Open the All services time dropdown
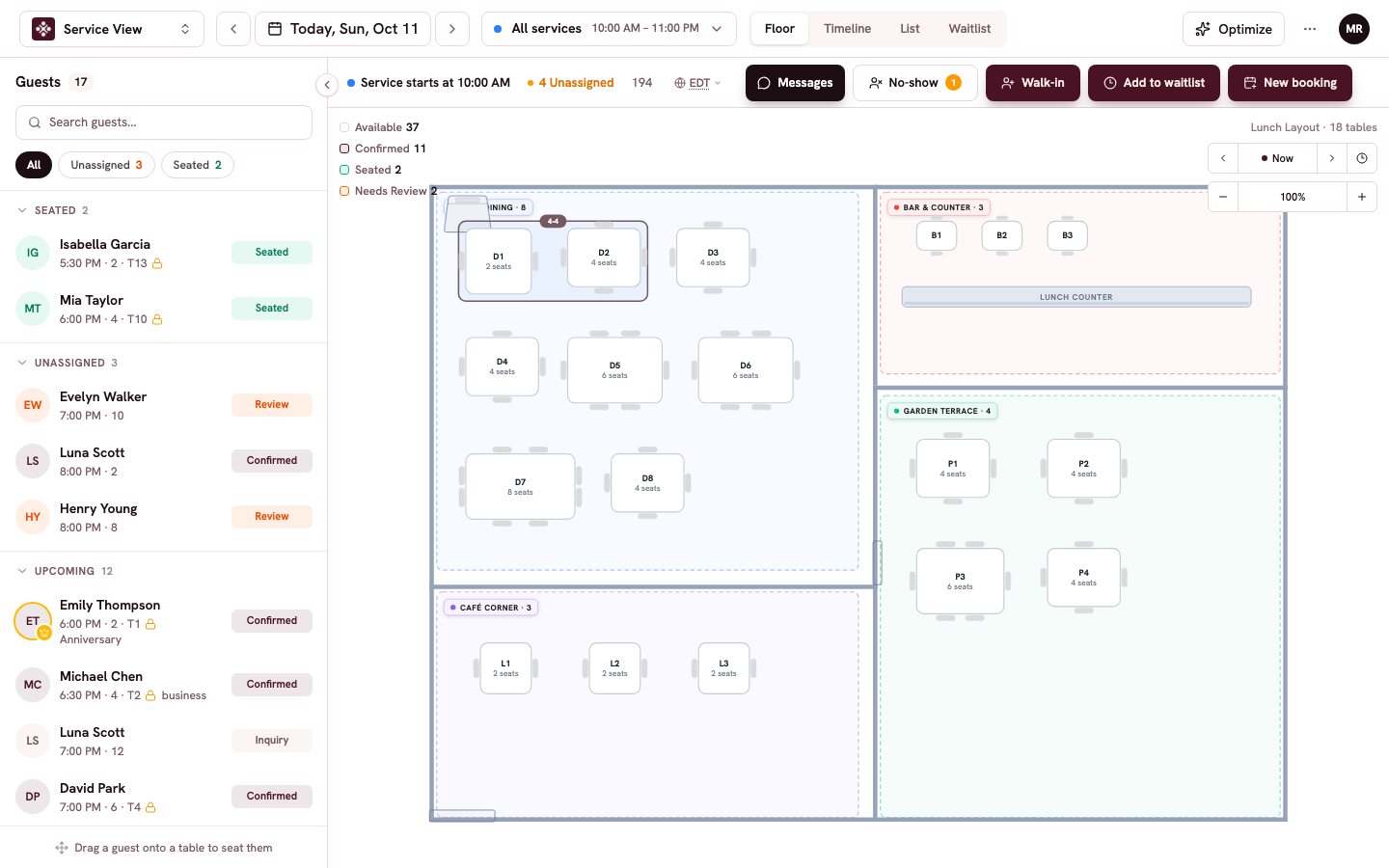 [609, 29]
